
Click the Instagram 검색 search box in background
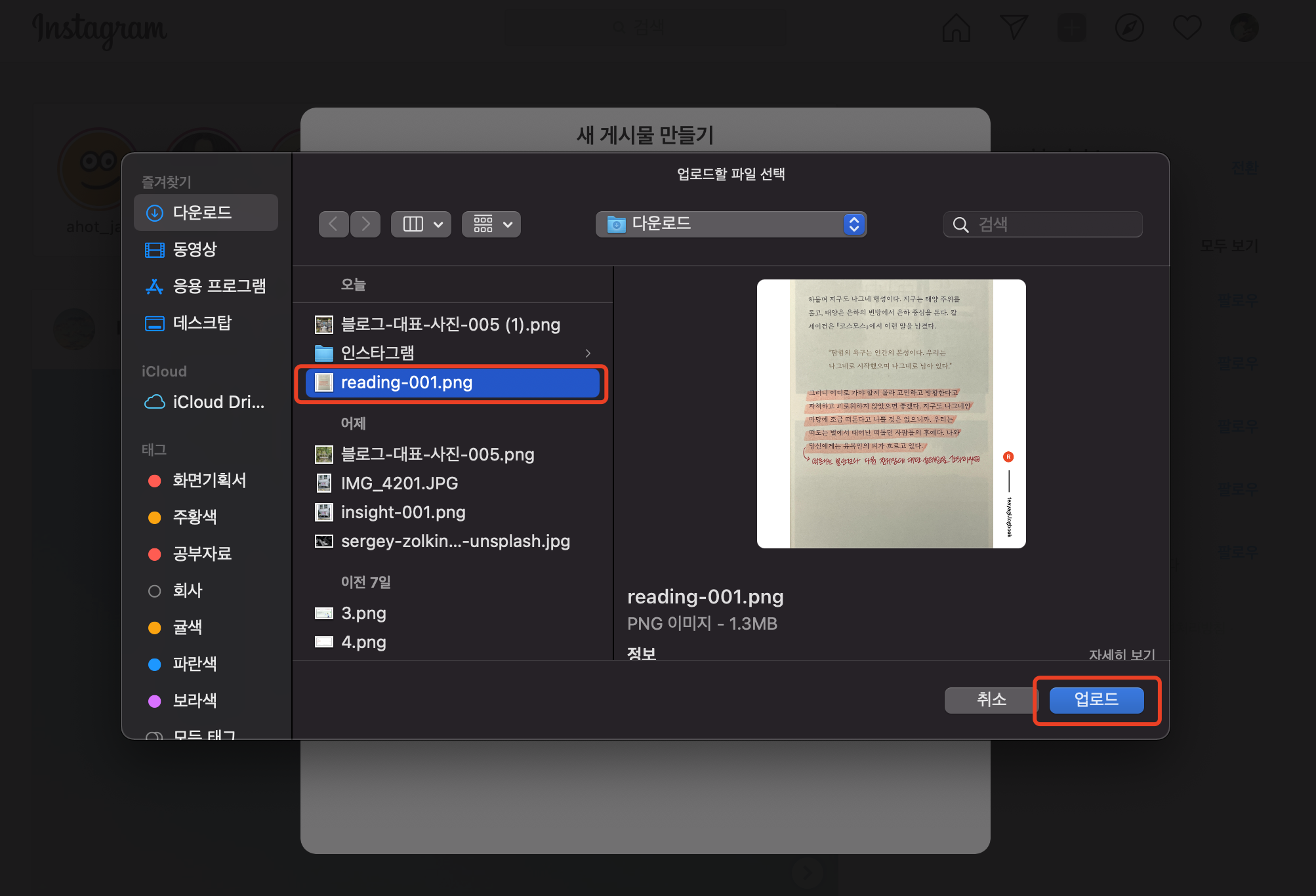(646, 28)
